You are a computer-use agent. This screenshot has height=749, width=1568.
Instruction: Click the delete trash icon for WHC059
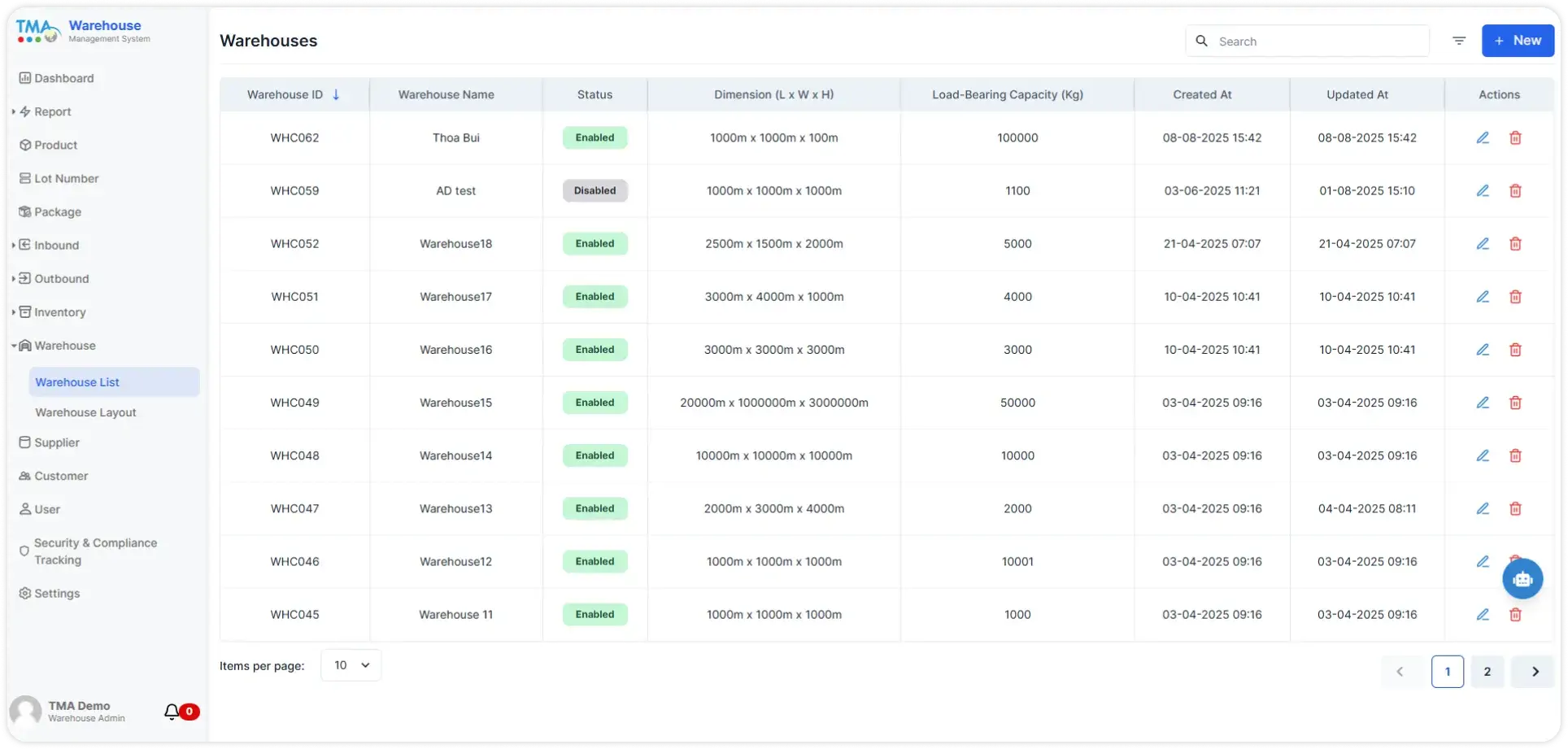pos(1515,191)
